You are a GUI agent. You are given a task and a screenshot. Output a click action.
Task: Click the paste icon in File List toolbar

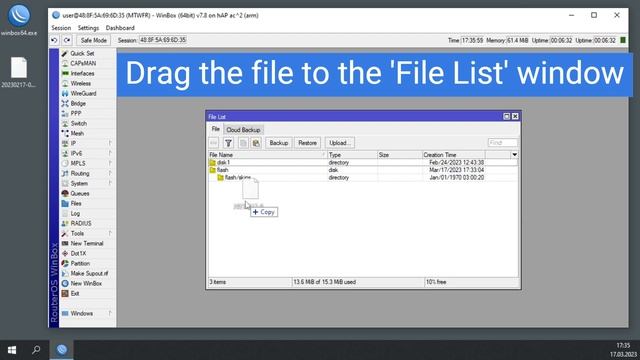(x=256, y=143)
